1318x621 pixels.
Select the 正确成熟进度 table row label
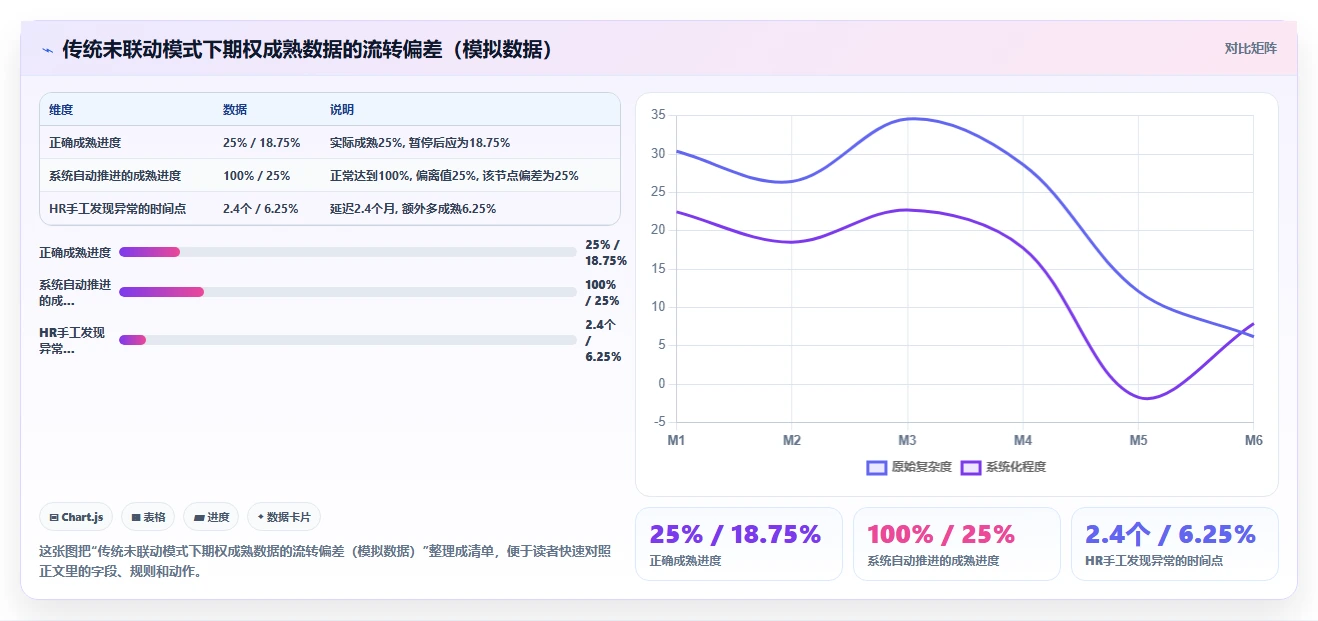click(85, 143)
